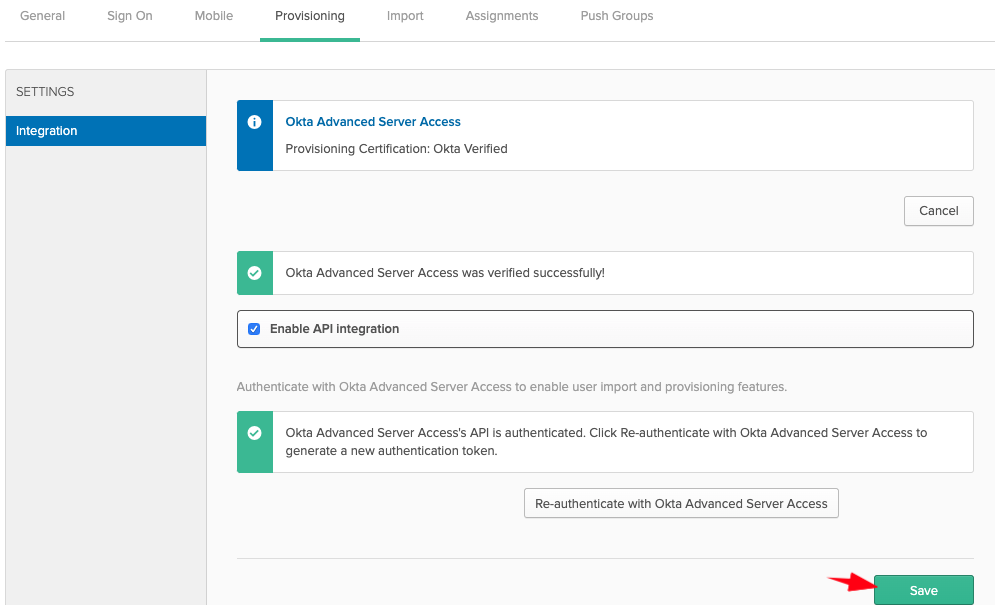
Task: Click the Okta Advanced Server Access title link
Action: 373,122
